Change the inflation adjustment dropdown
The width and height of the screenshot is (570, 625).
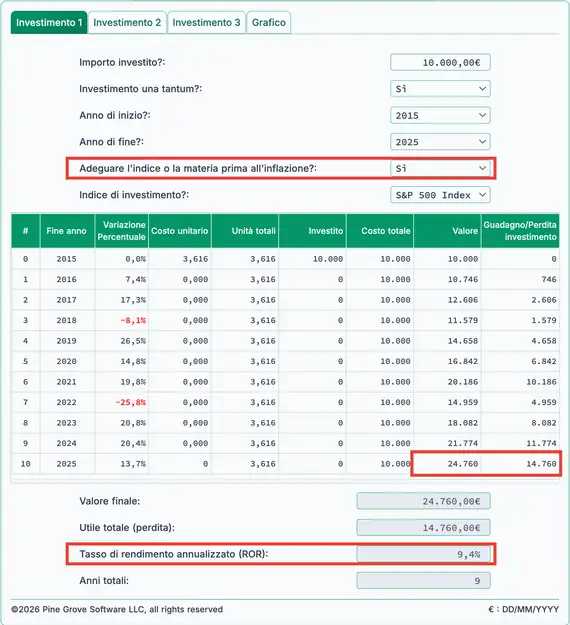pos(440,169)
